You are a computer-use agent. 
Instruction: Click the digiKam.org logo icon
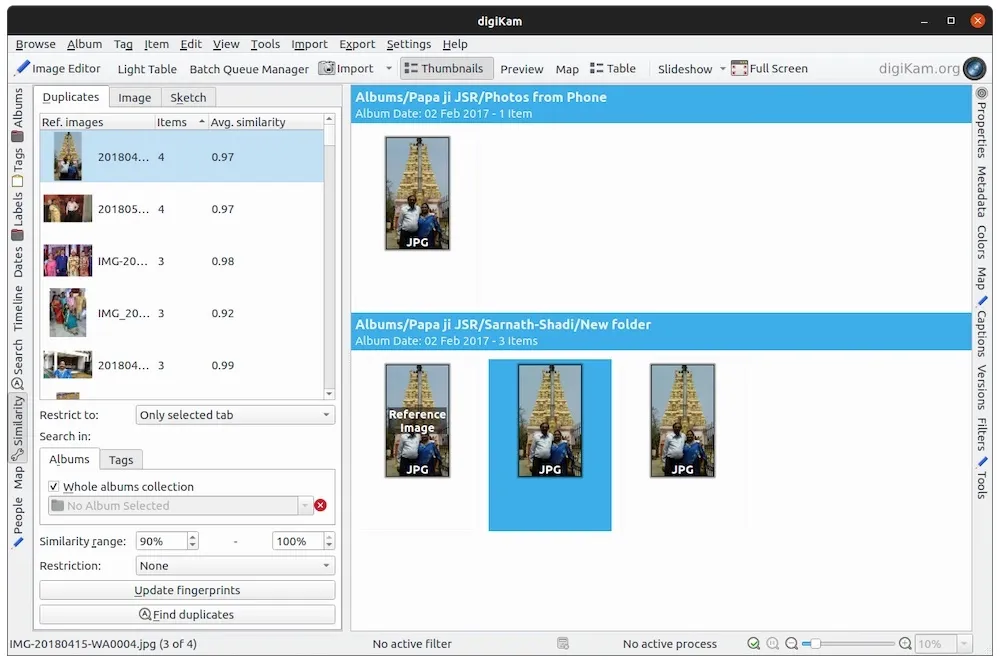[x=973, y=69]
